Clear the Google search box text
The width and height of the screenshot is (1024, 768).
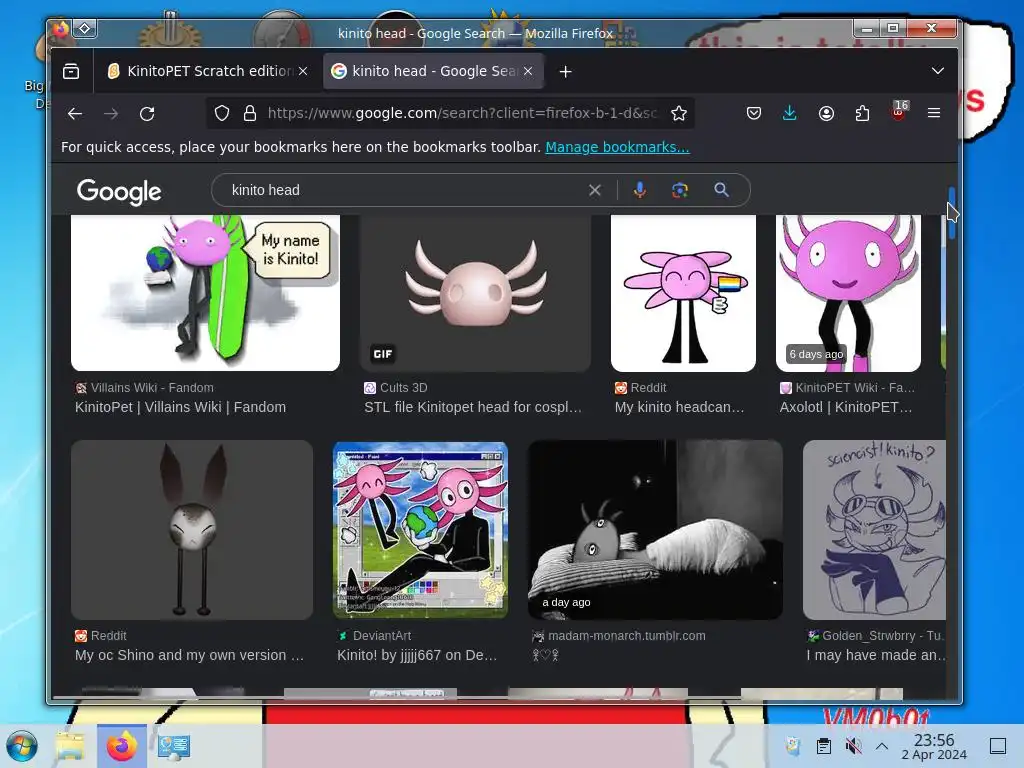pos(594,190)
